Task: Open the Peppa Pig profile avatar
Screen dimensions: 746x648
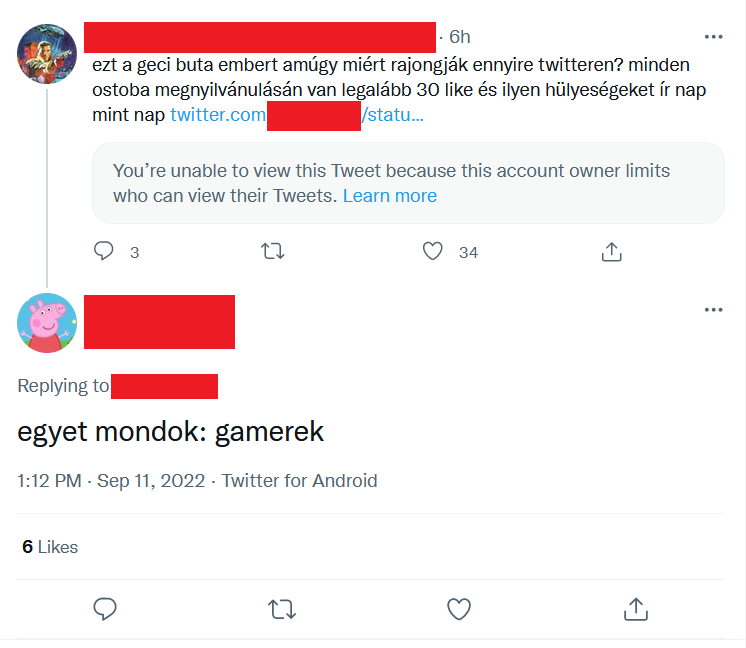Action: [47, 322]
